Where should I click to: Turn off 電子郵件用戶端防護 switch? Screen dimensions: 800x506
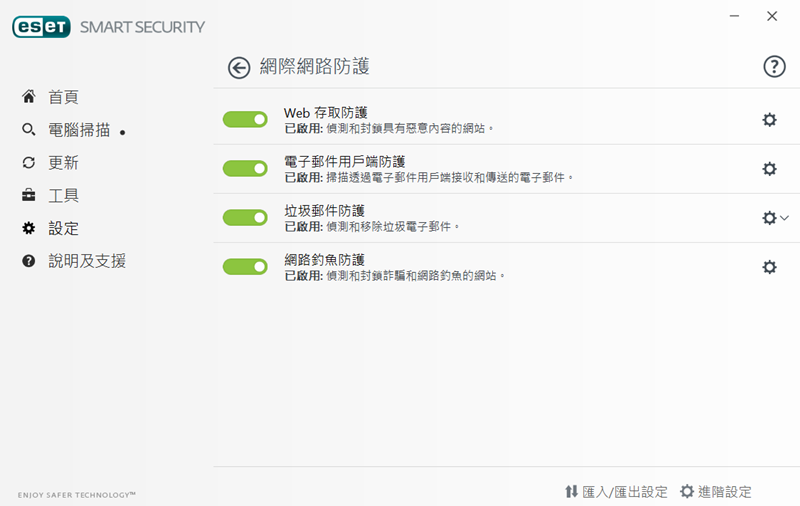coord(245,169)
